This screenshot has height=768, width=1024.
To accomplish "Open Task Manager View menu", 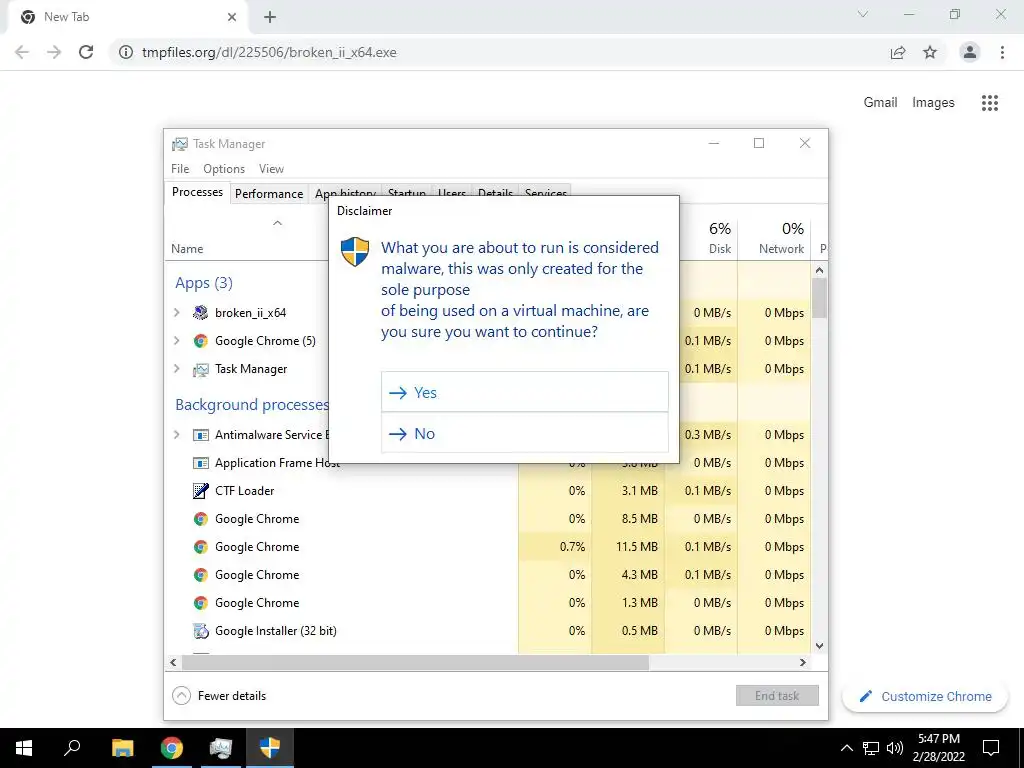I will 271,168.
